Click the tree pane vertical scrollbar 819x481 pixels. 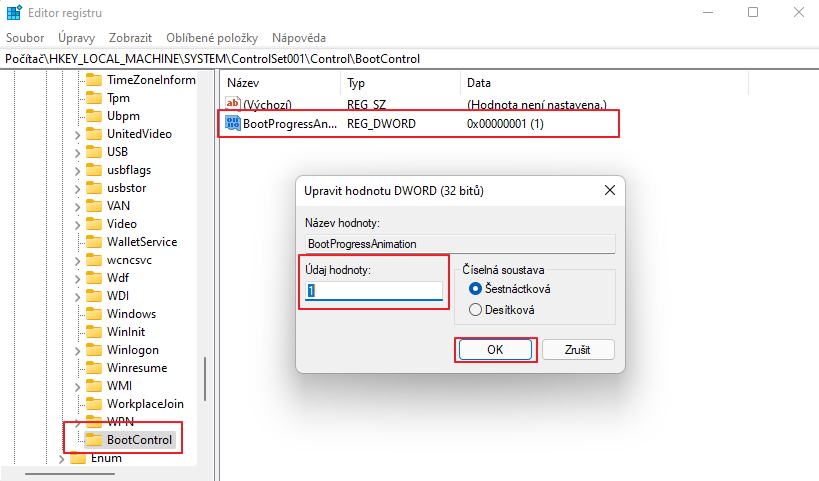pyautogui.click(x=205, y=378)
